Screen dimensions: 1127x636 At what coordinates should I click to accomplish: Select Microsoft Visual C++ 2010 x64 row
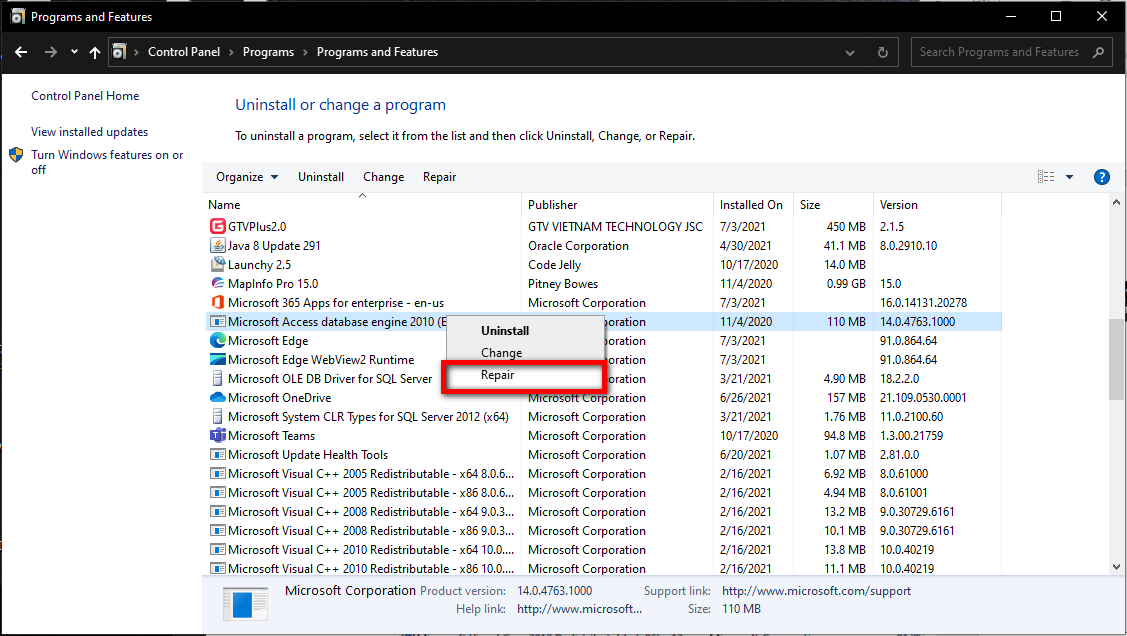(604, 550)
